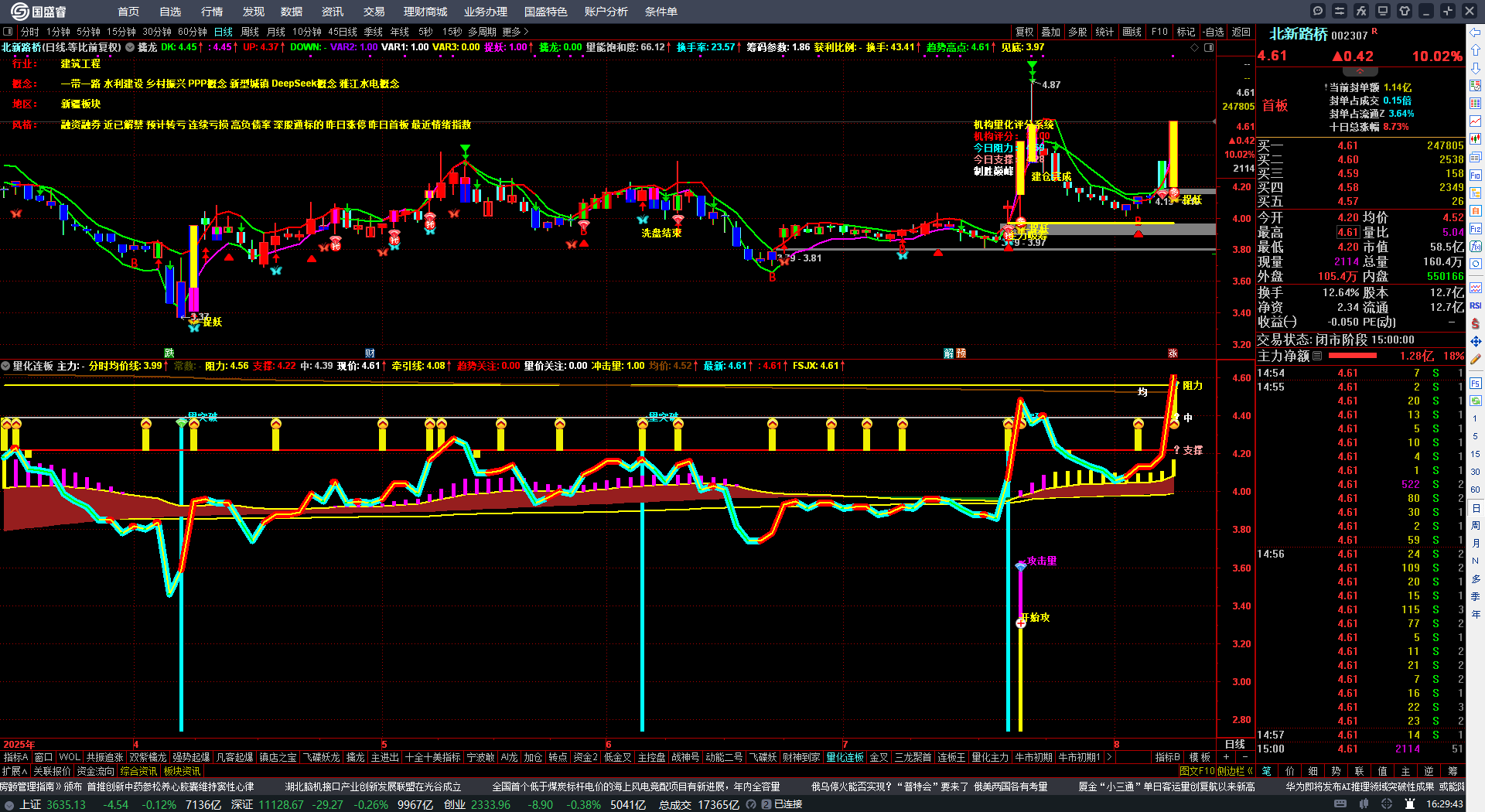Zoom out chart with the - button

[1244, 757]
